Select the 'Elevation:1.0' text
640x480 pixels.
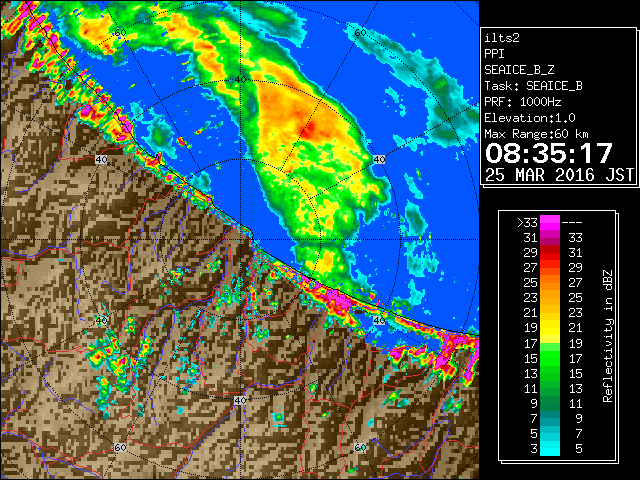[530, 118]
